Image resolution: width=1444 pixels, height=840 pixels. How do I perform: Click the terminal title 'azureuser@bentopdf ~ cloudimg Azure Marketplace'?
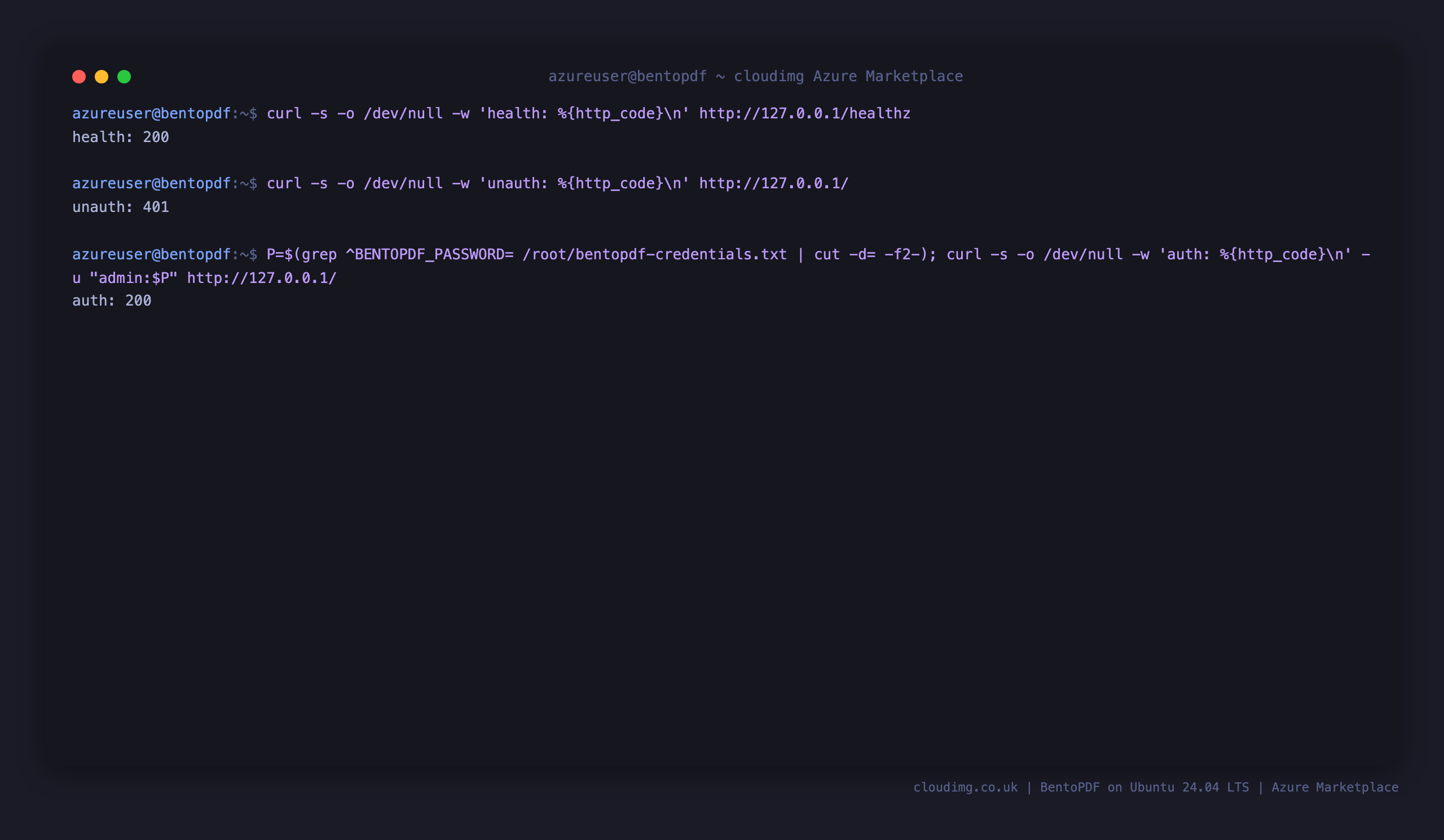coord(755,76)
